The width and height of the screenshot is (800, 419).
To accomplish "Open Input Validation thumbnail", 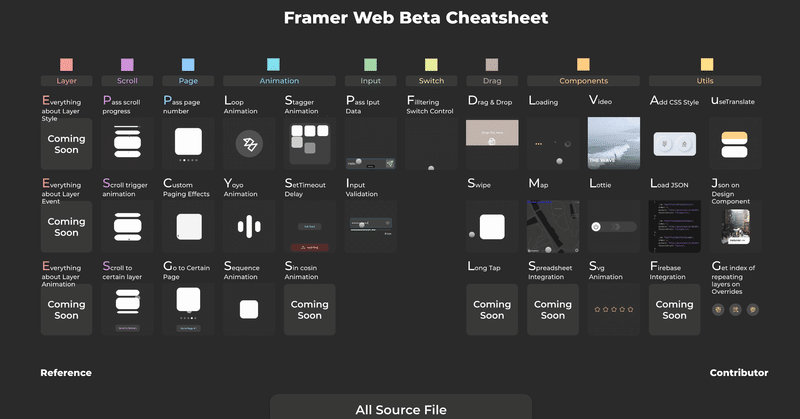I will 370,227.
